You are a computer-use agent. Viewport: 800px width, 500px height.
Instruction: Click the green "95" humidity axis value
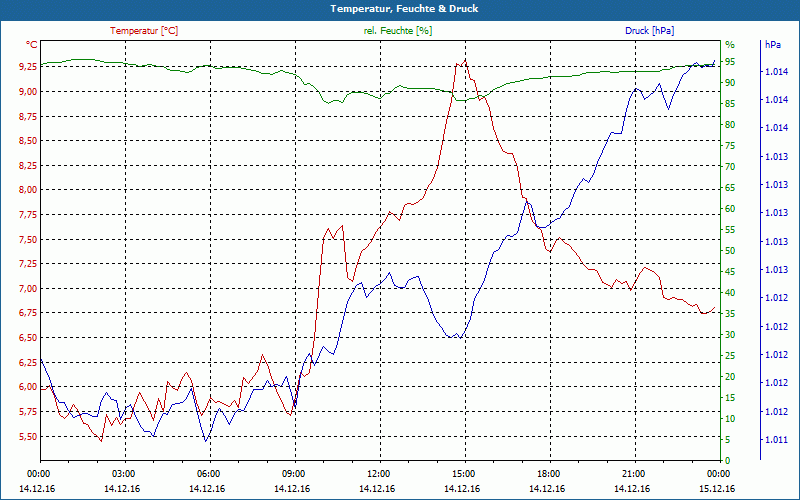[x=730, y=62]
